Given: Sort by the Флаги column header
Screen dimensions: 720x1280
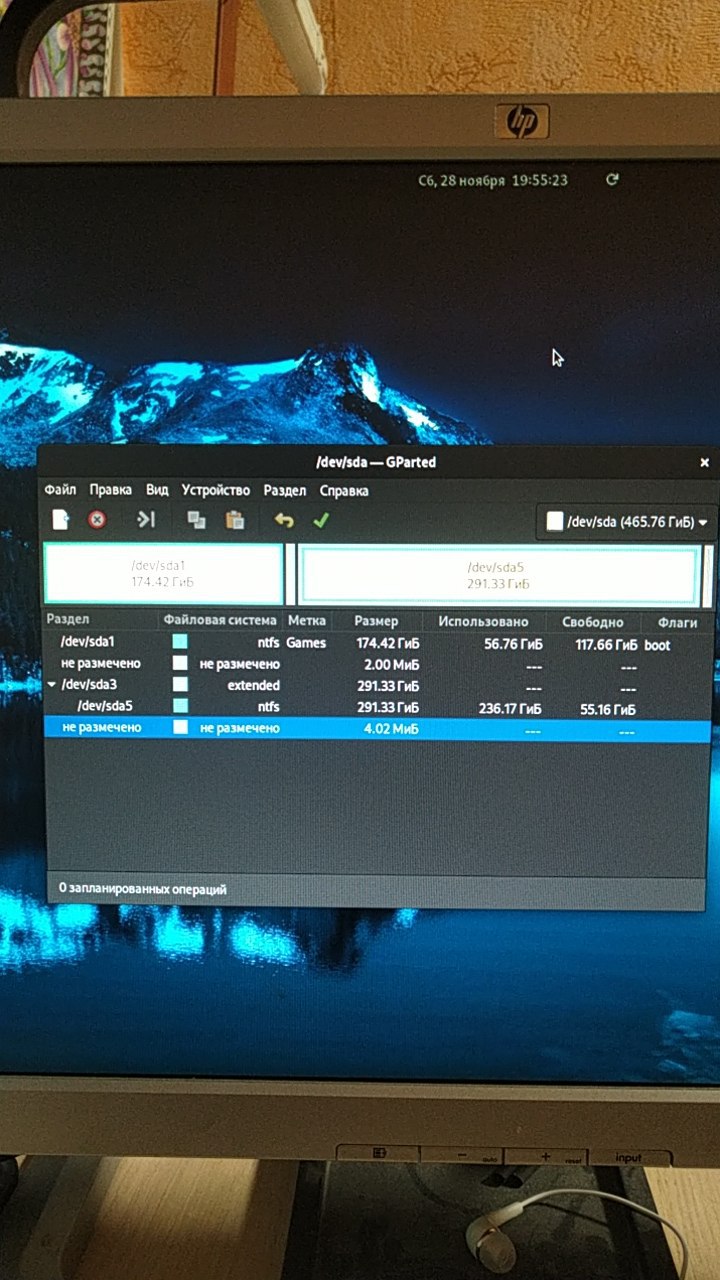Looking at the screenshot, I should (x=677, y=623).
